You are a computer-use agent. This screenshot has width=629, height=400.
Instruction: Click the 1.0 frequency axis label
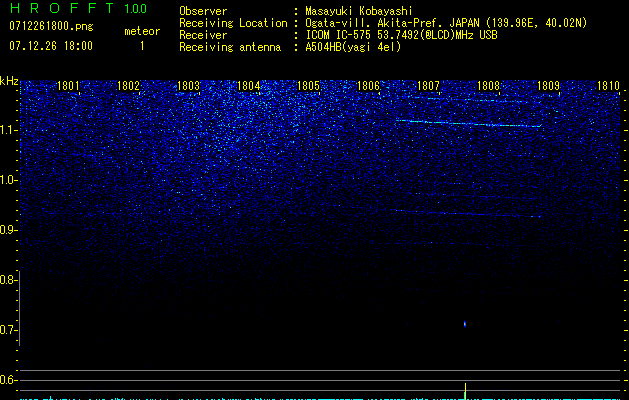[8, 180]
